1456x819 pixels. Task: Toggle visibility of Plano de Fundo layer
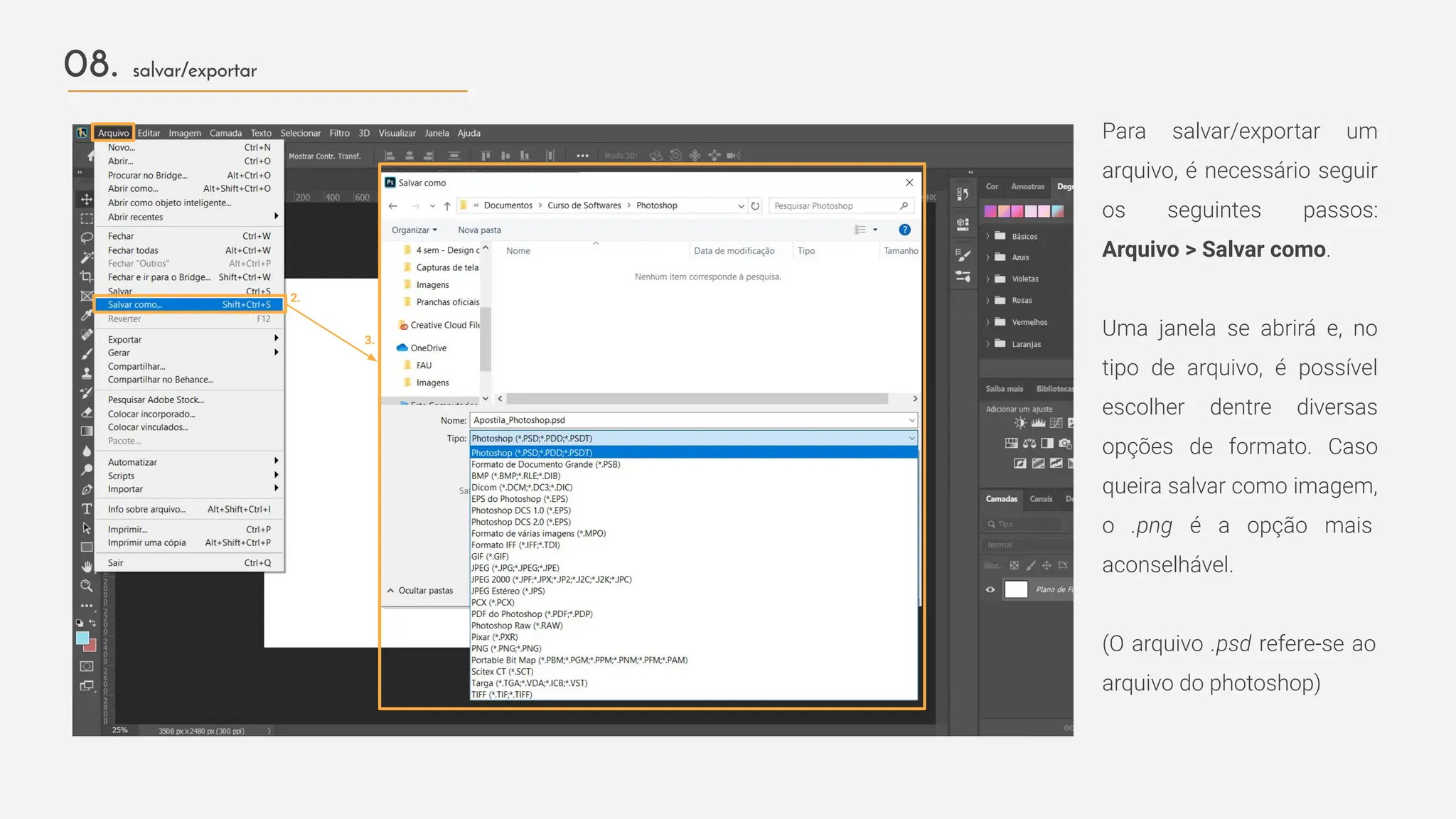(990, 589)
